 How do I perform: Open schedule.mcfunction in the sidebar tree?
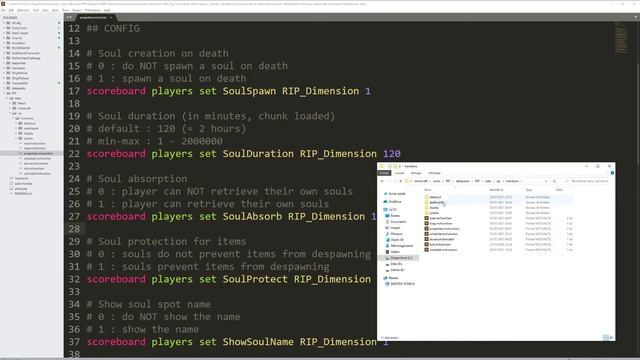tap(37, 158)
